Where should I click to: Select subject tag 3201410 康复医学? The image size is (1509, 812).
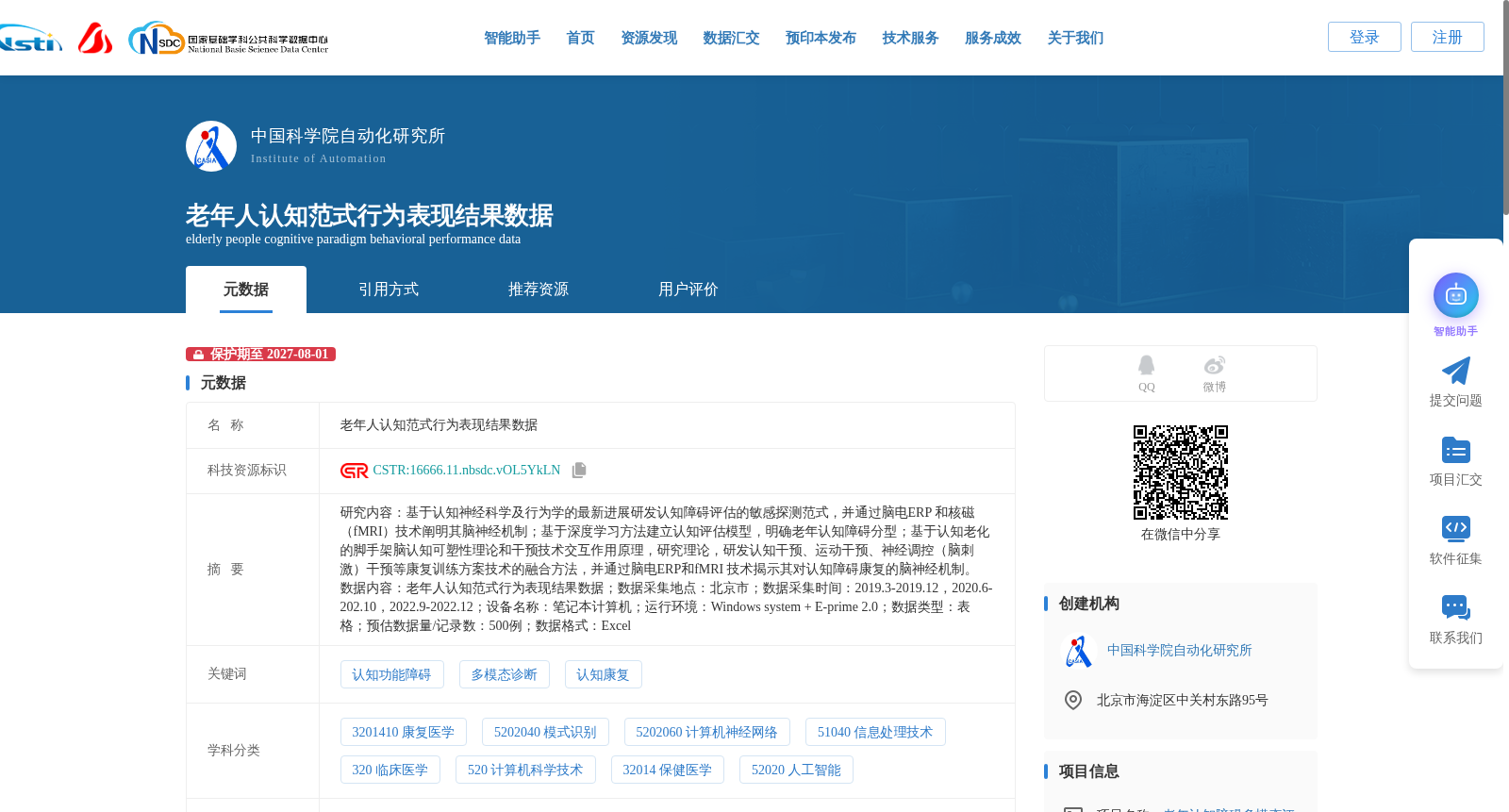pyautogui.click(x=404, y=732)
